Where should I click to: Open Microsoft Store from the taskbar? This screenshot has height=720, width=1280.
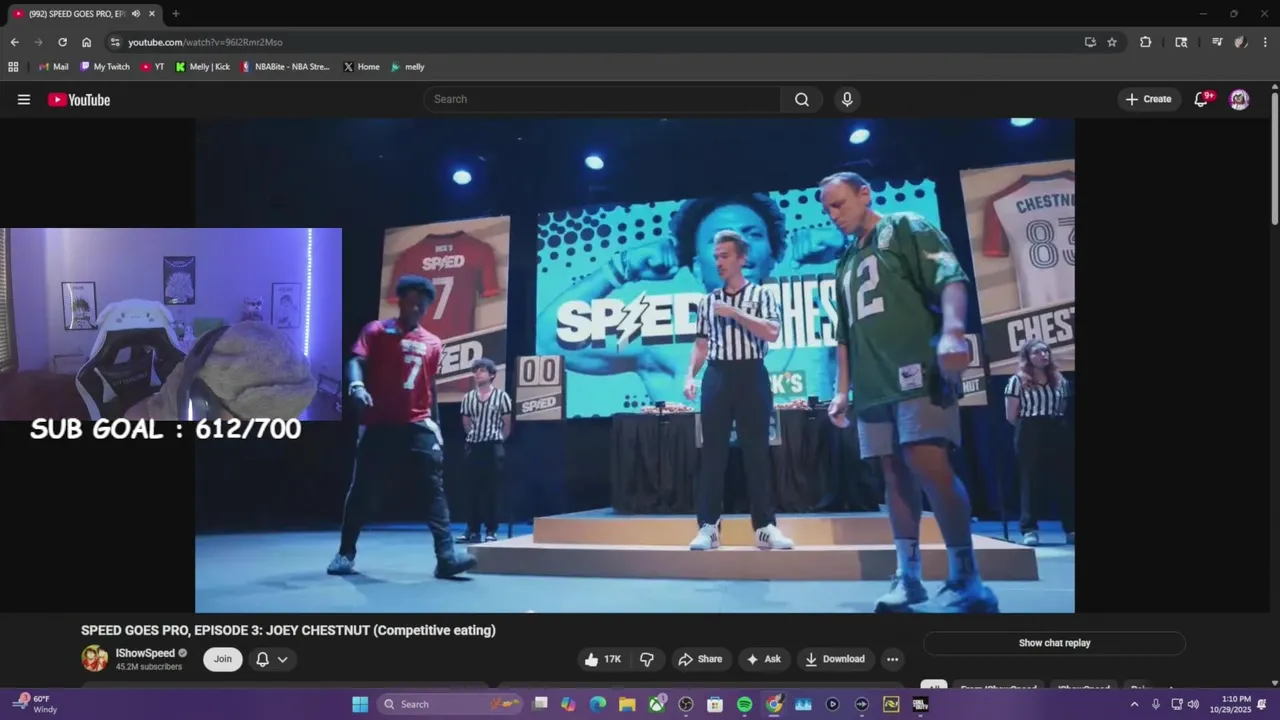tap(715, 704)
